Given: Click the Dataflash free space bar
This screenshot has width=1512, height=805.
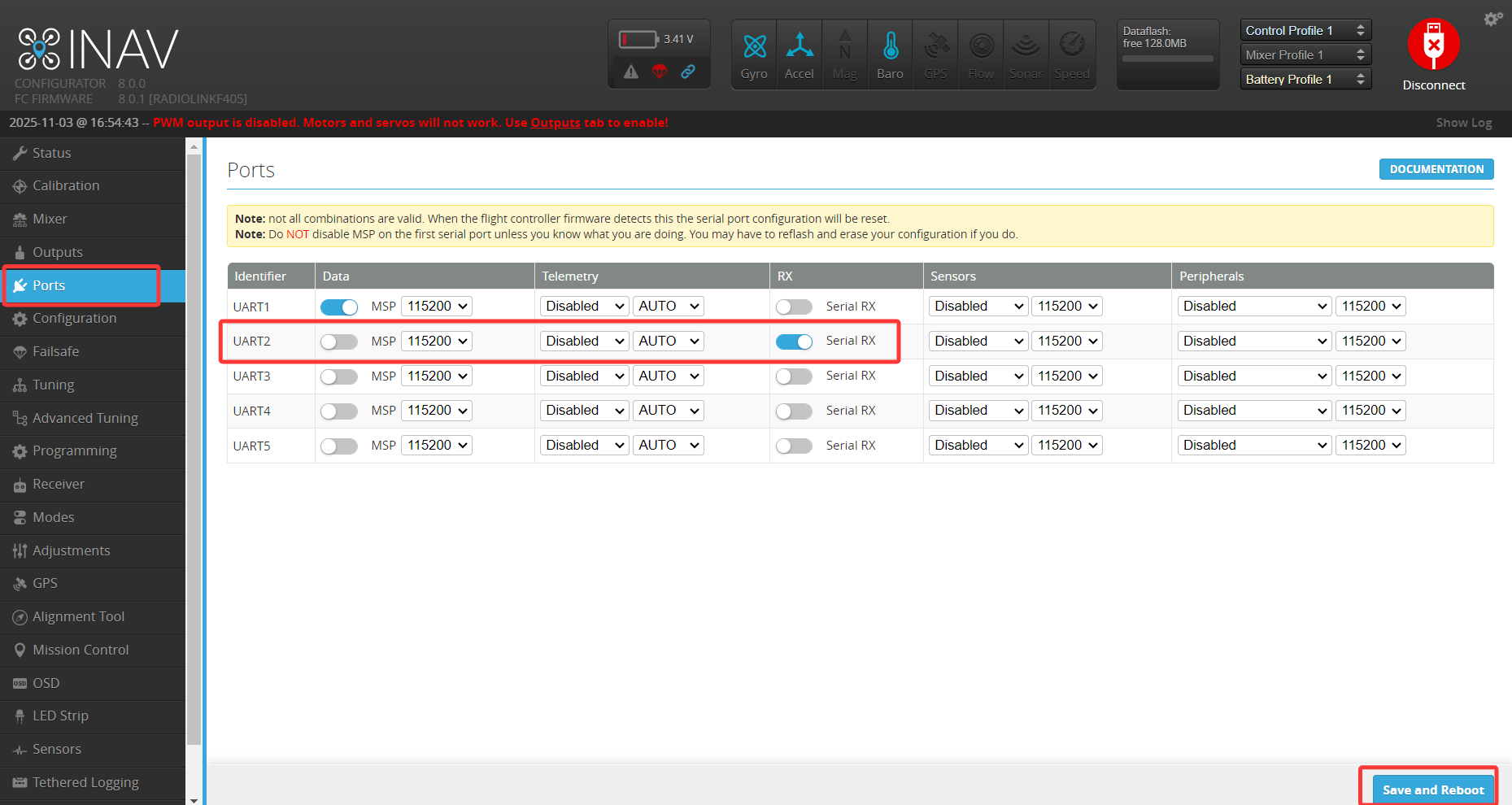Looking at the screenshot, I should pyautogui.click(x=1167, y=59).
